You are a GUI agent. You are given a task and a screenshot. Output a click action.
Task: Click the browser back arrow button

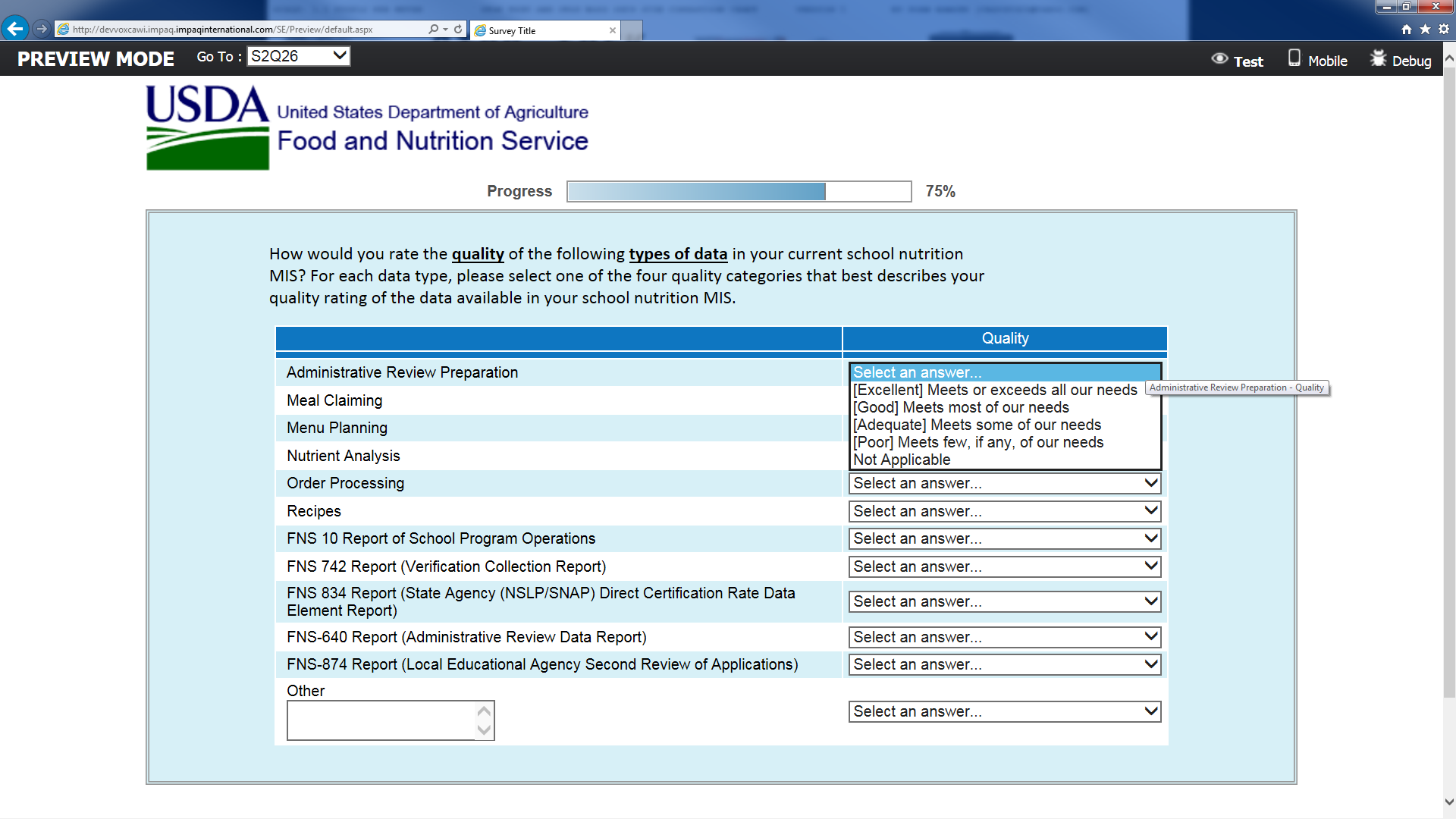point(14,29)
